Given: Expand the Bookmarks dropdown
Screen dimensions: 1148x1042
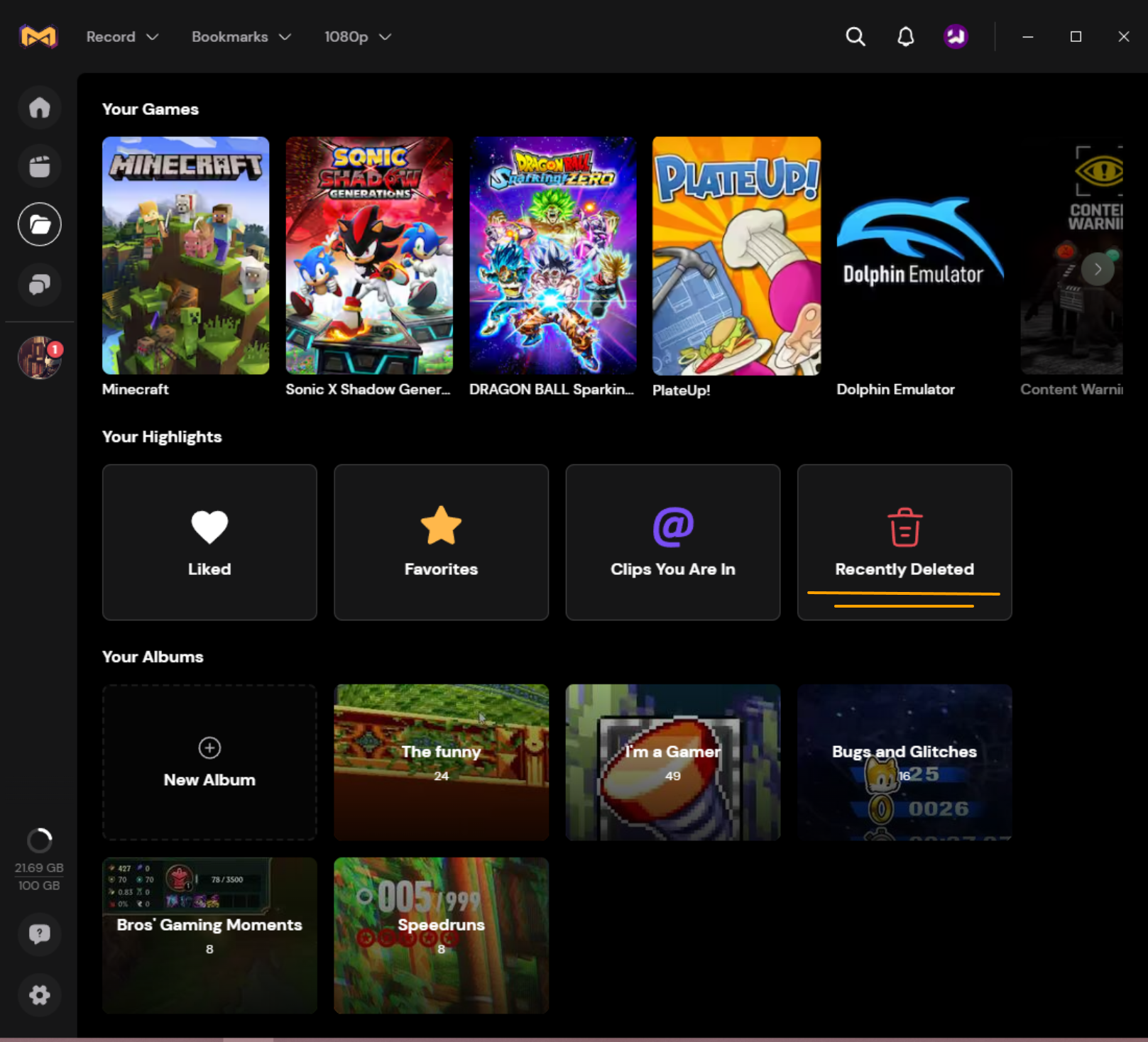Looking at the screenshot, I should point(241,36).
